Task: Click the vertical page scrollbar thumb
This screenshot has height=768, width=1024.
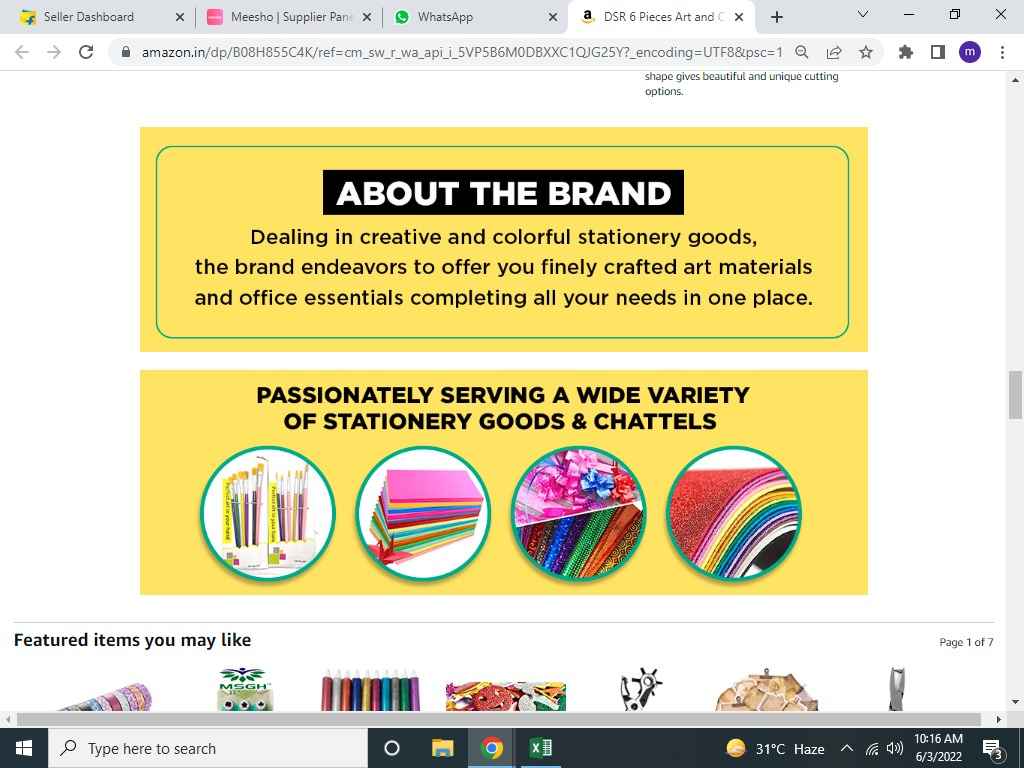Action: point(1015,394)
